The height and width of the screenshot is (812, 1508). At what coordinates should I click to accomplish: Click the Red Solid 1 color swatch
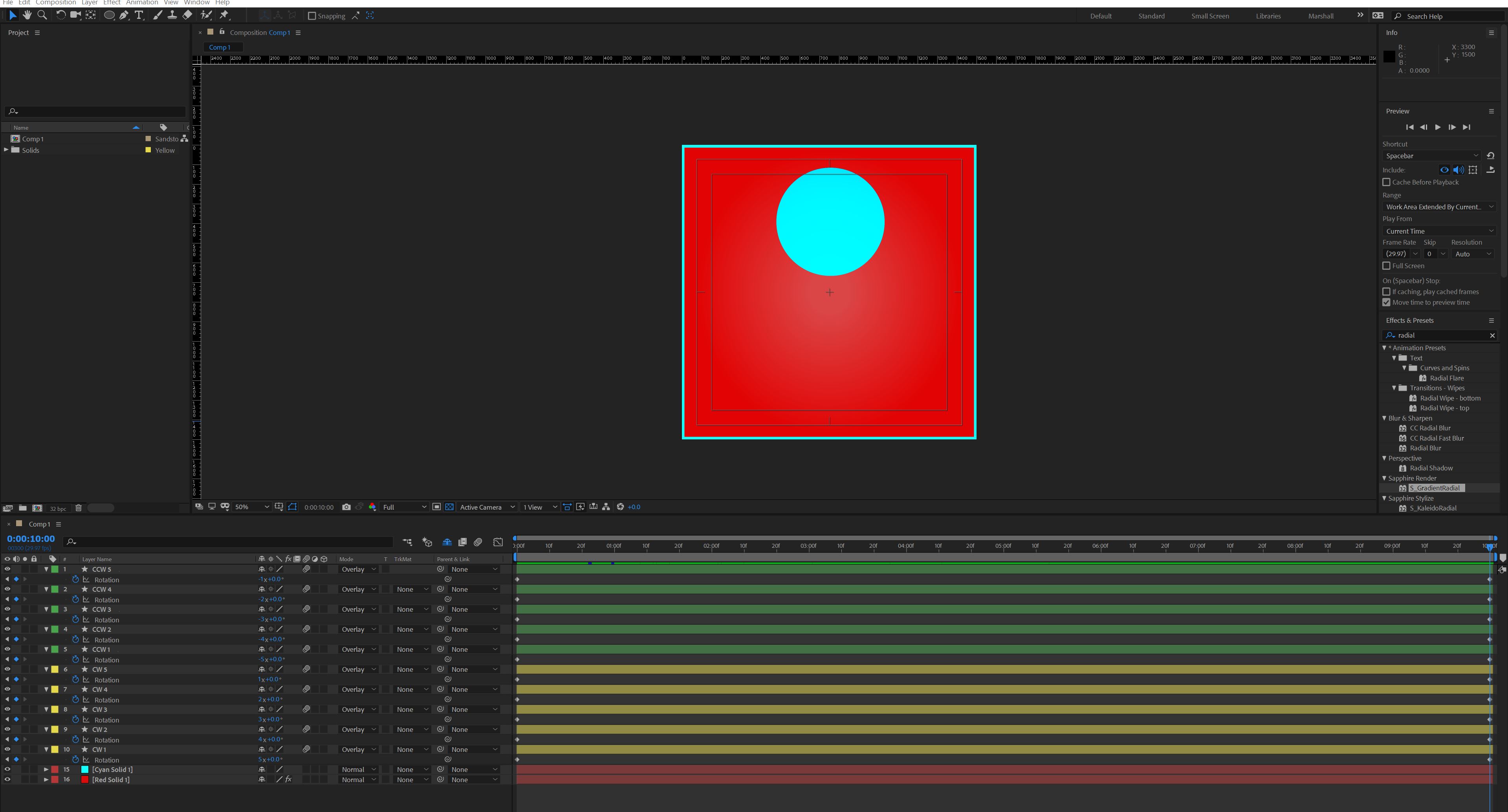(85, 779)
